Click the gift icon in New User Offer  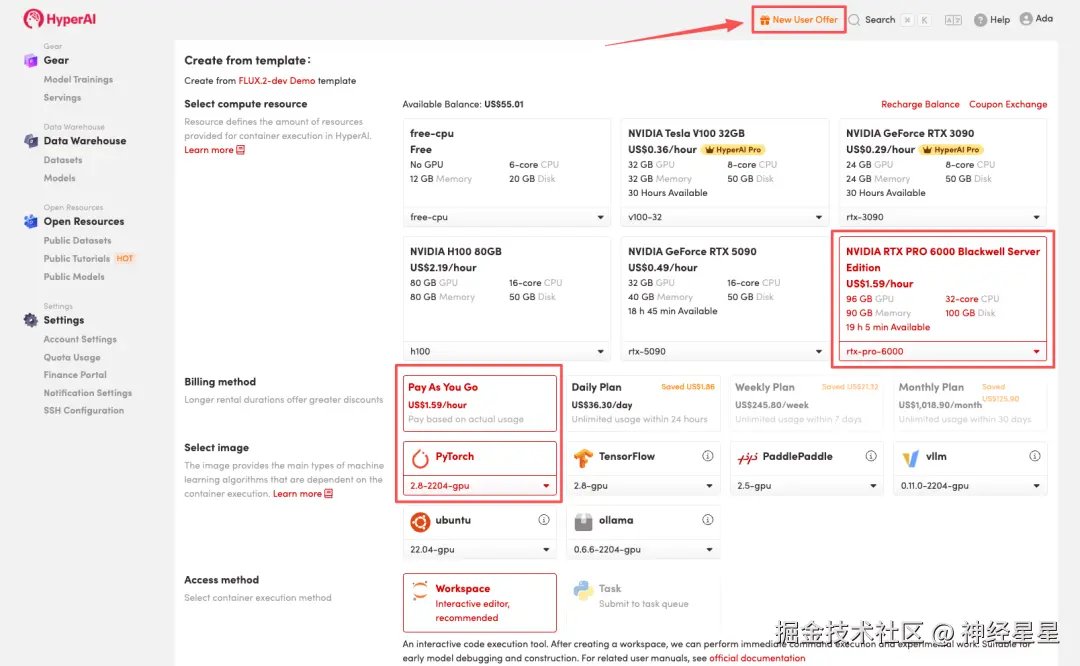[x=765, y=20]
